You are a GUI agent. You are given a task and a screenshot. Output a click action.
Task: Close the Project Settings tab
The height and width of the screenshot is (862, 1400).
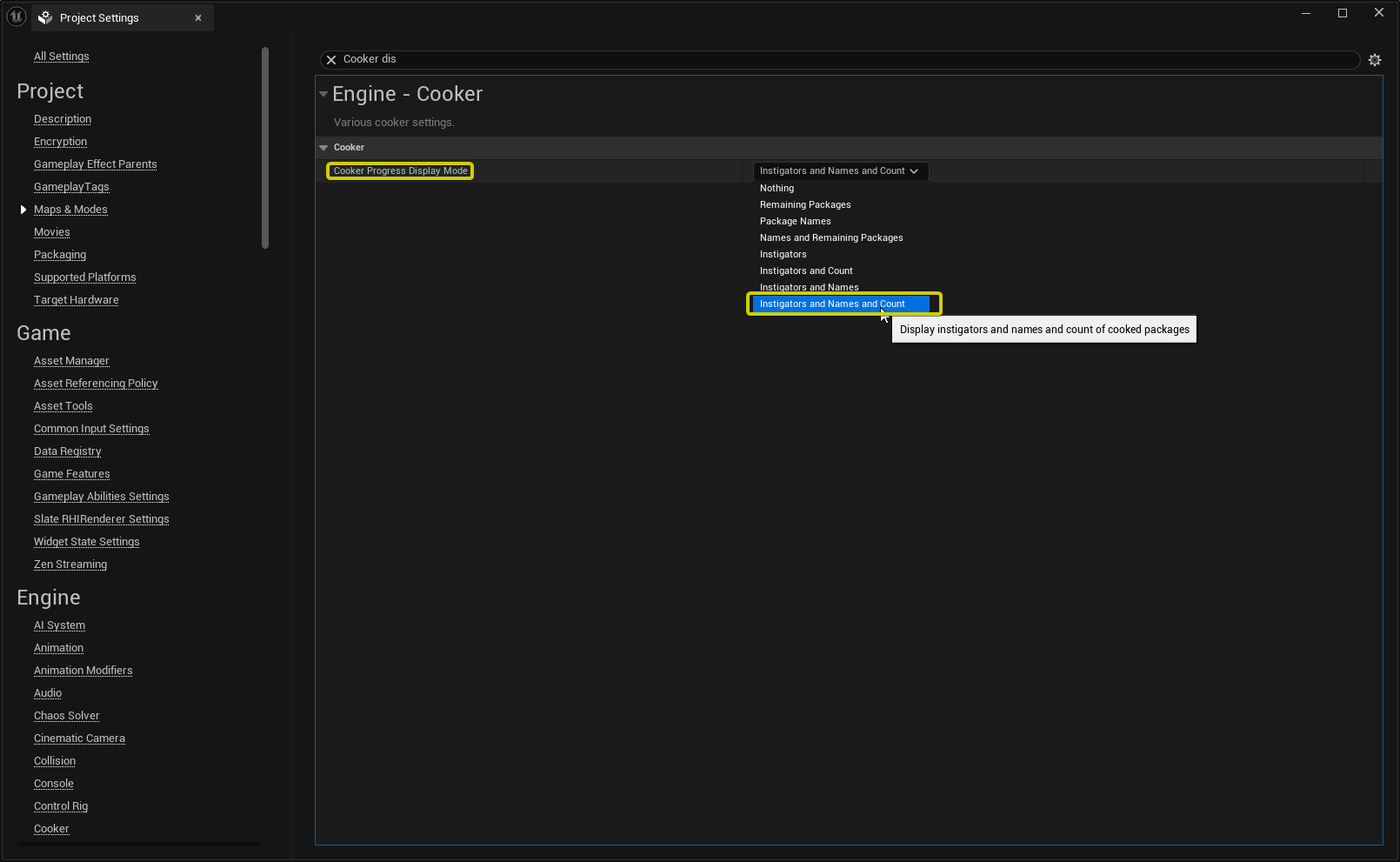coord(198,17)
